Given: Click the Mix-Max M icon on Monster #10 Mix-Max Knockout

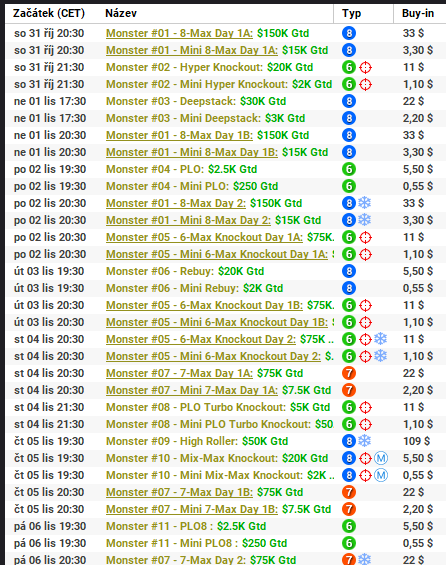Looking at the screenshot, I should click(381, 458).
